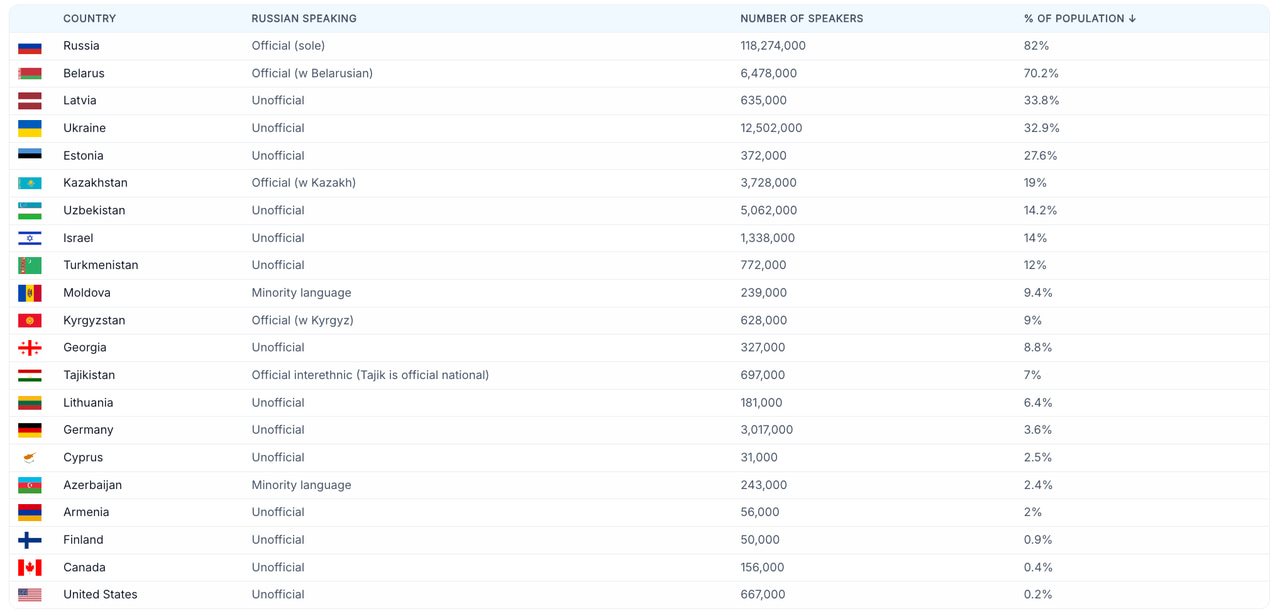Select the country name Belarus
Image resolution: width=1280 pixels, height=616 pixels.
click(84, 74)
